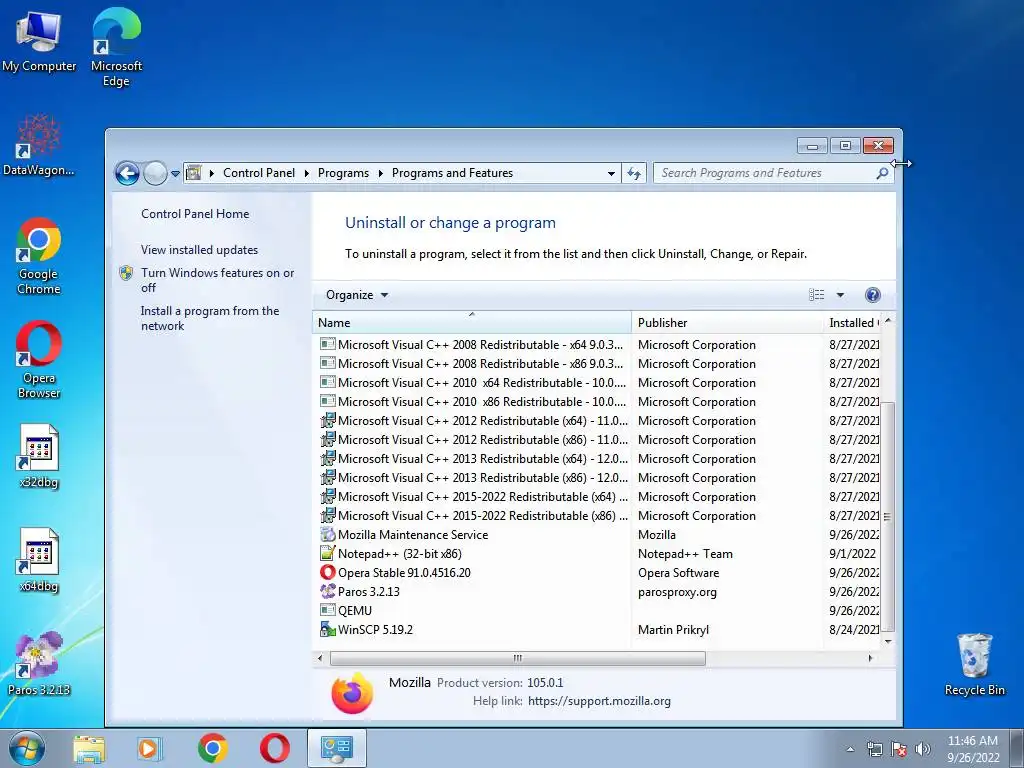The image size is (1024, 768).
Task: Open Install a program from the network
Action: 210,318
